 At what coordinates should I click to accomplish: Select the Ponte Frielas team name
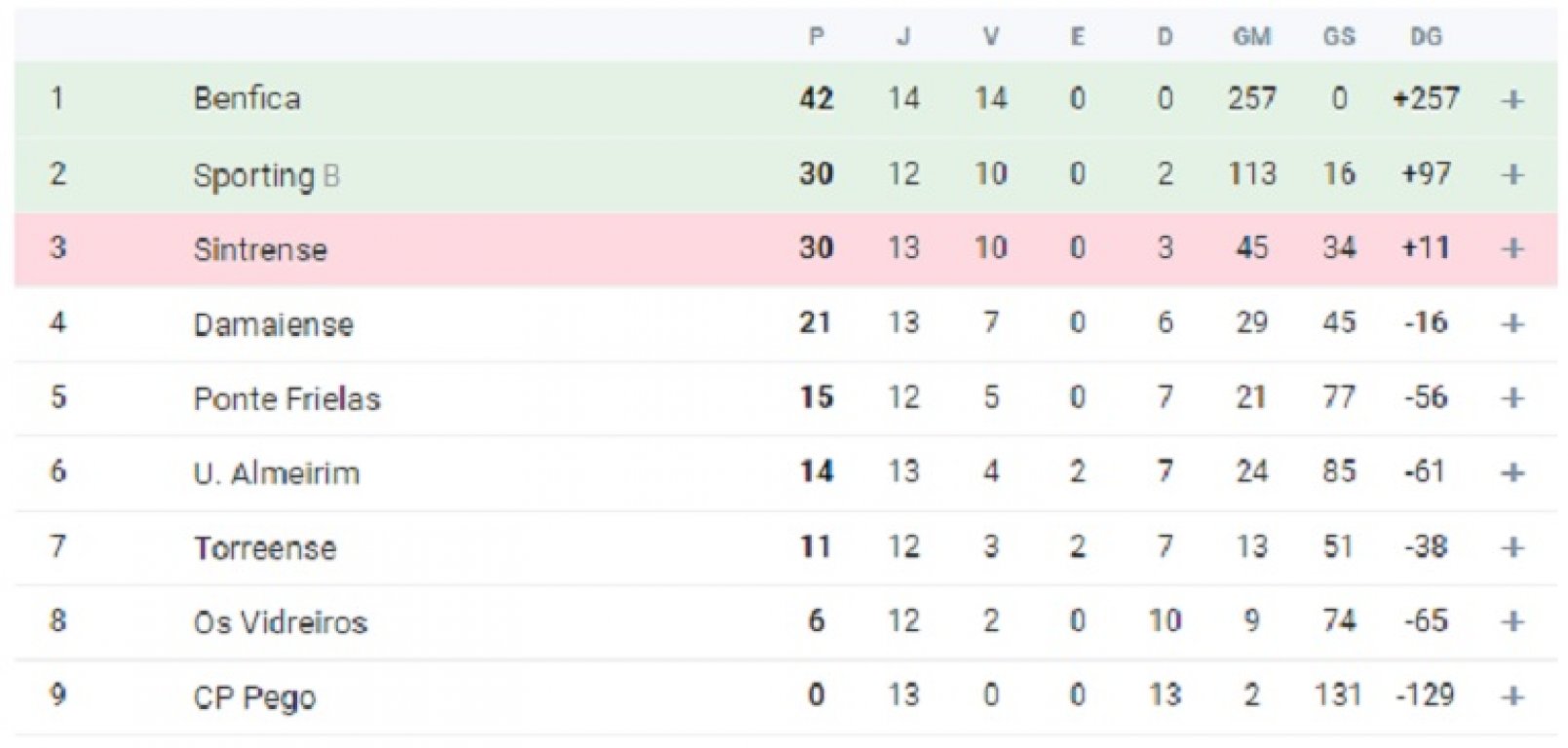[287, 398]
